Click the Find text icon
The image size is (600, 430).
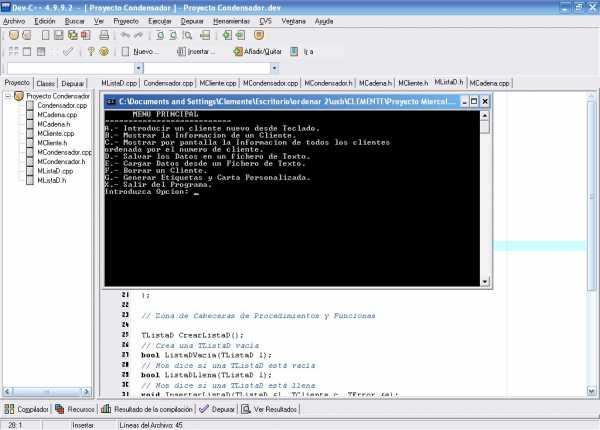pyautogui.click(x=160, y=35)
